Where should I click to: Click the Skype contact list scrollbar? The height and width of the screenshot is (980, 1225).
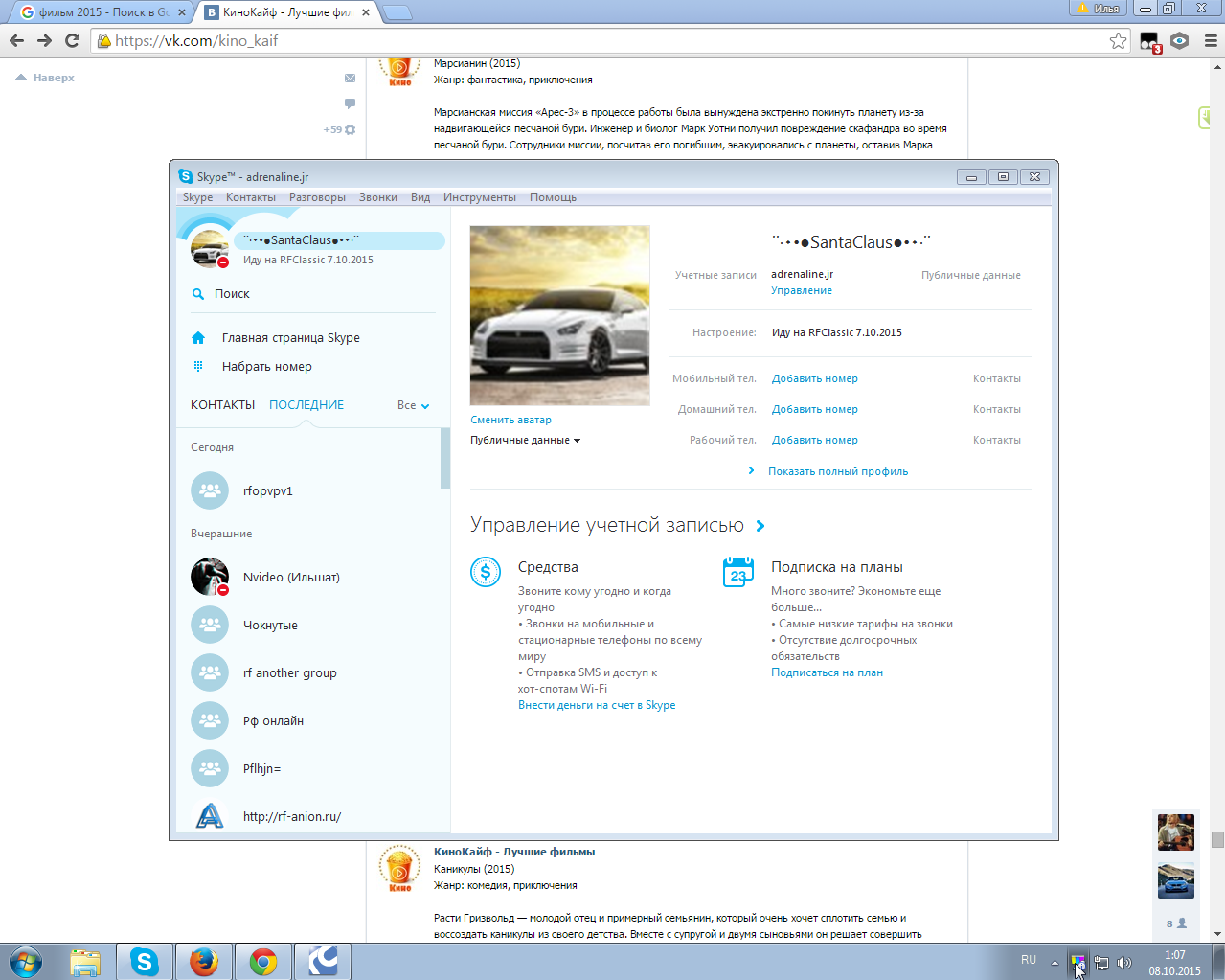pyautogui.click(x=445, y=458)
